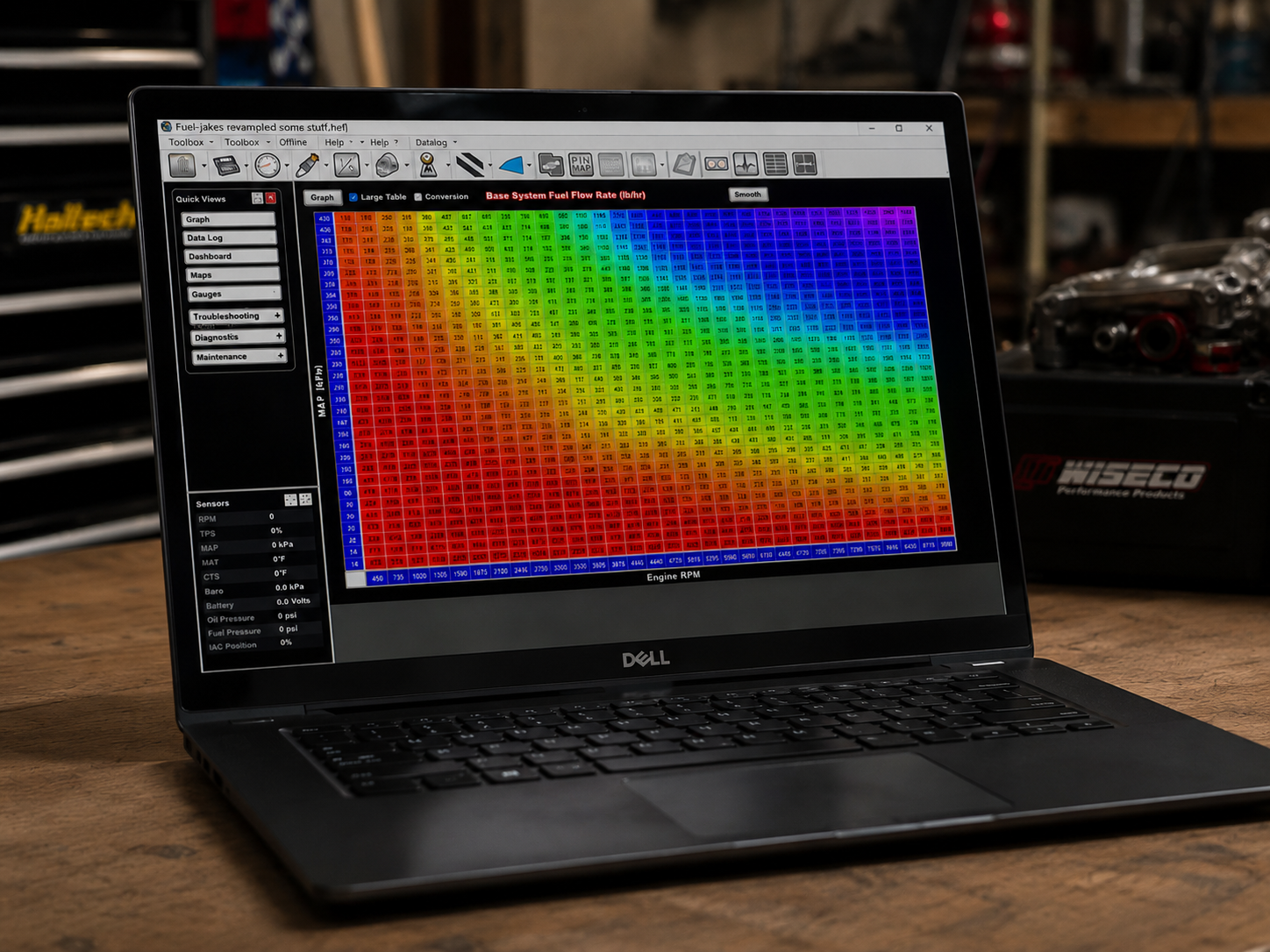Click the ECU module toolbar icon
This screenshot has height=952, width=1270.
coord(227,165)
